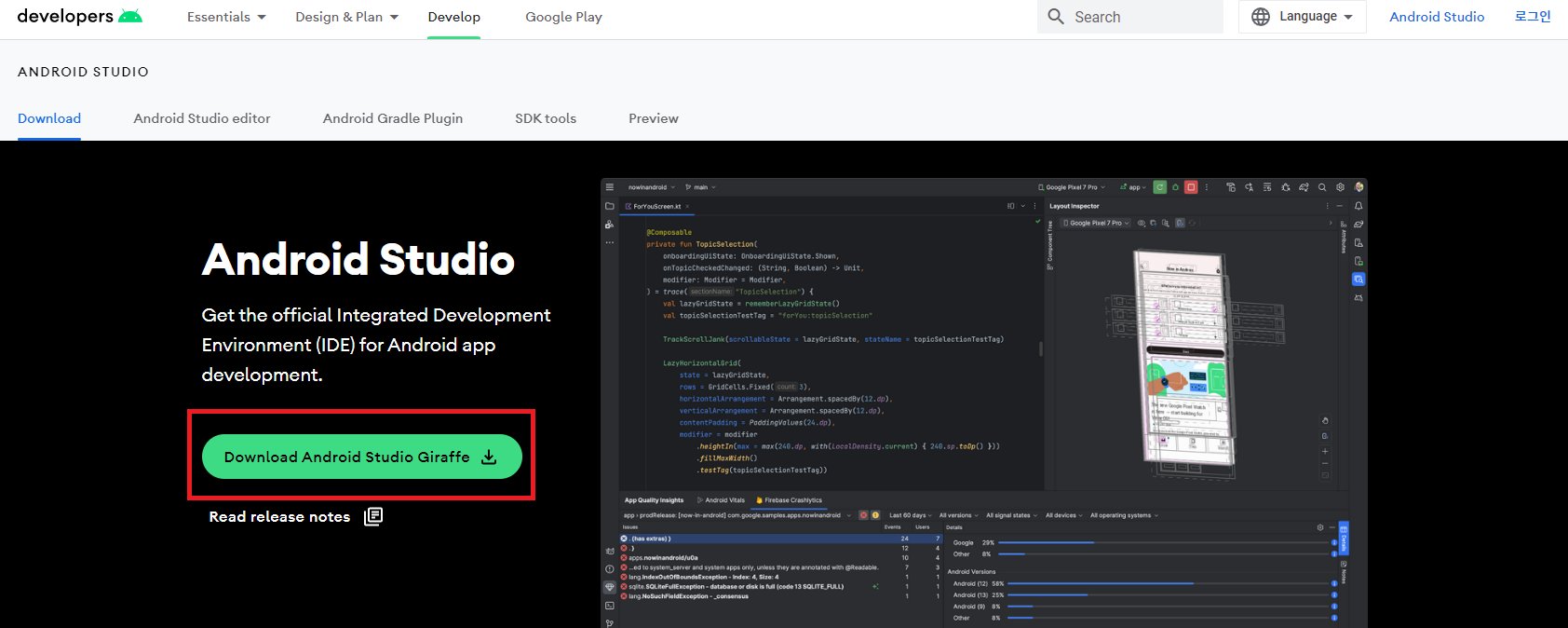
Task: Click the globe icon beside Language
Action: (x=1261, y=17)
